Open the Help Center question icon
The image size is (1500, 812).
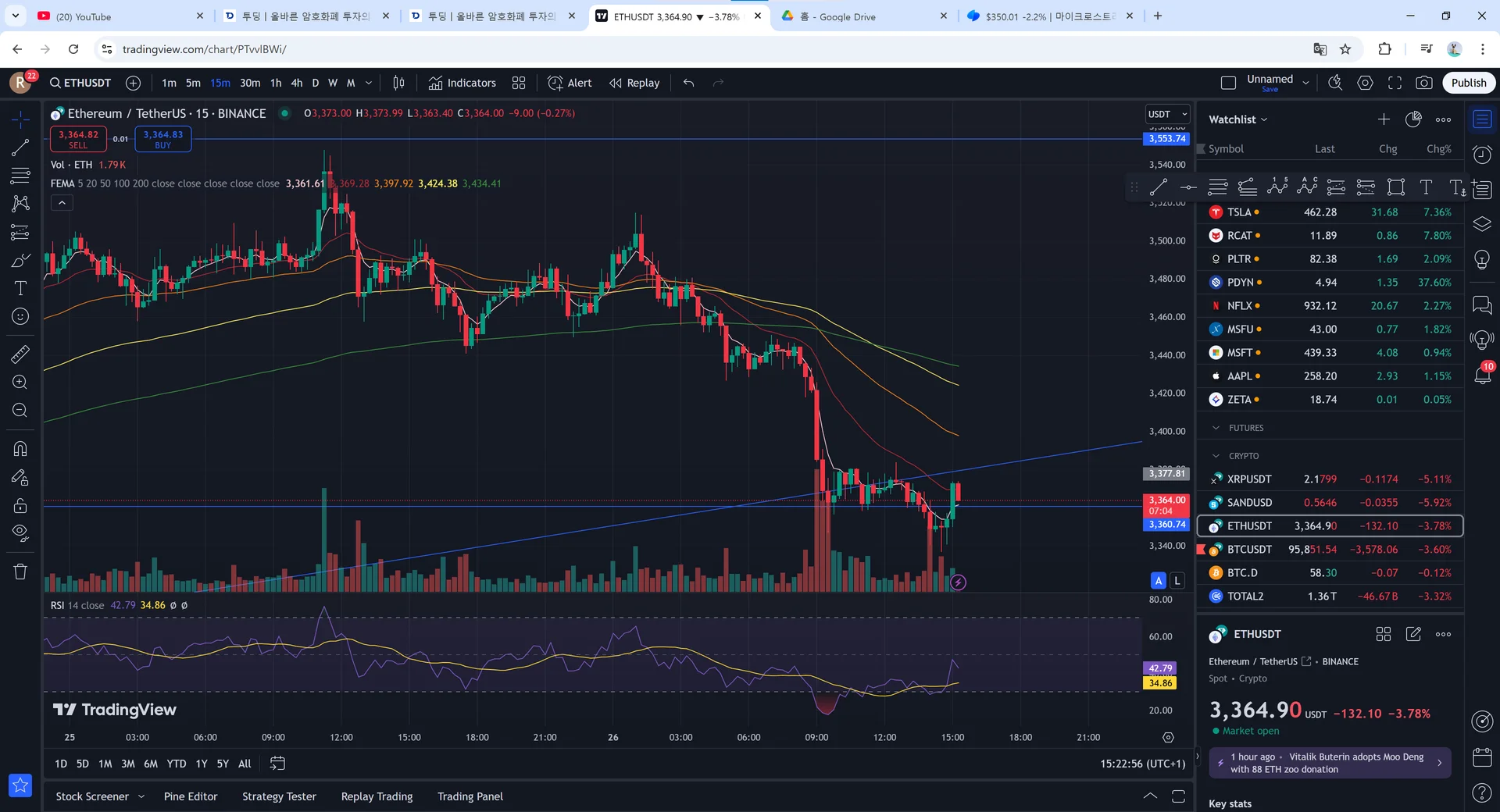[x=1482, y=793]
